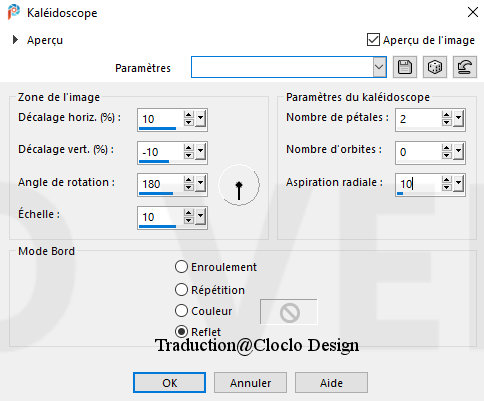Select the Enroulement edge mode
Screen dimensions: 484x401
click(x=181, y=267)
